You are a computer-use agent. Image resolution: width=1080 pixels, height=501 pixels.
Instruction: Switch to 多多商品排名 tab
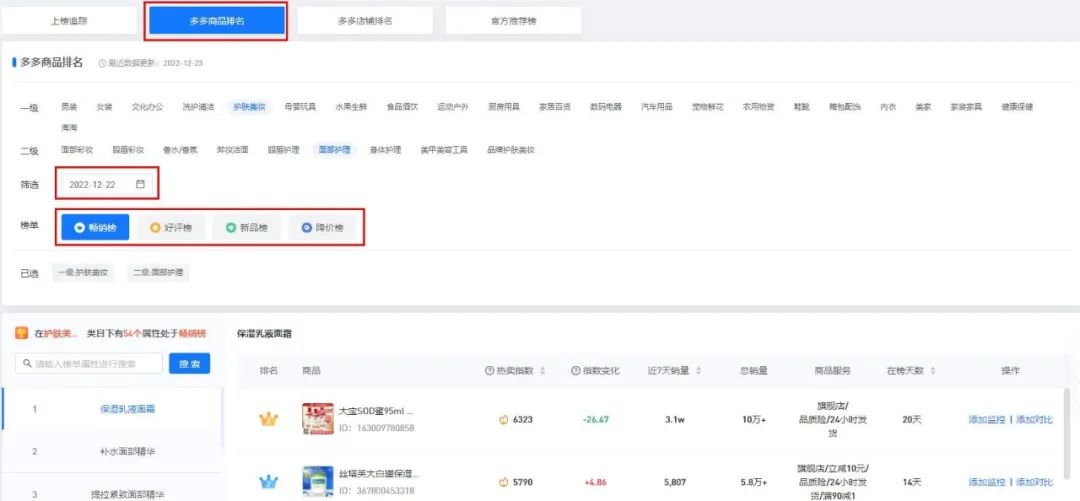pyautogui.click(x=217, y=21)
